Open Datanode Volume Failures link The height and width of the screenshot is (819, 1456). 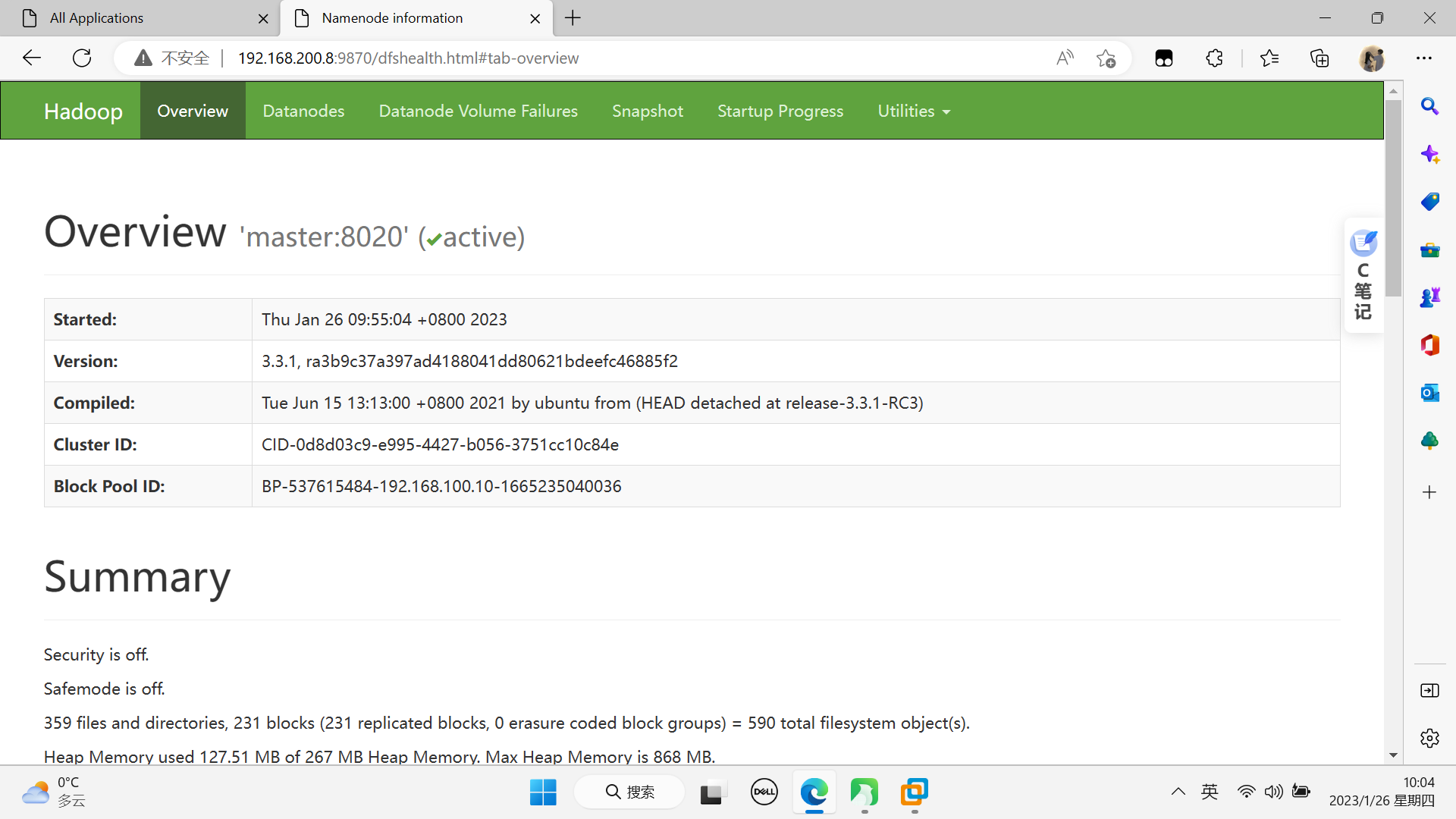click(478, 111)
